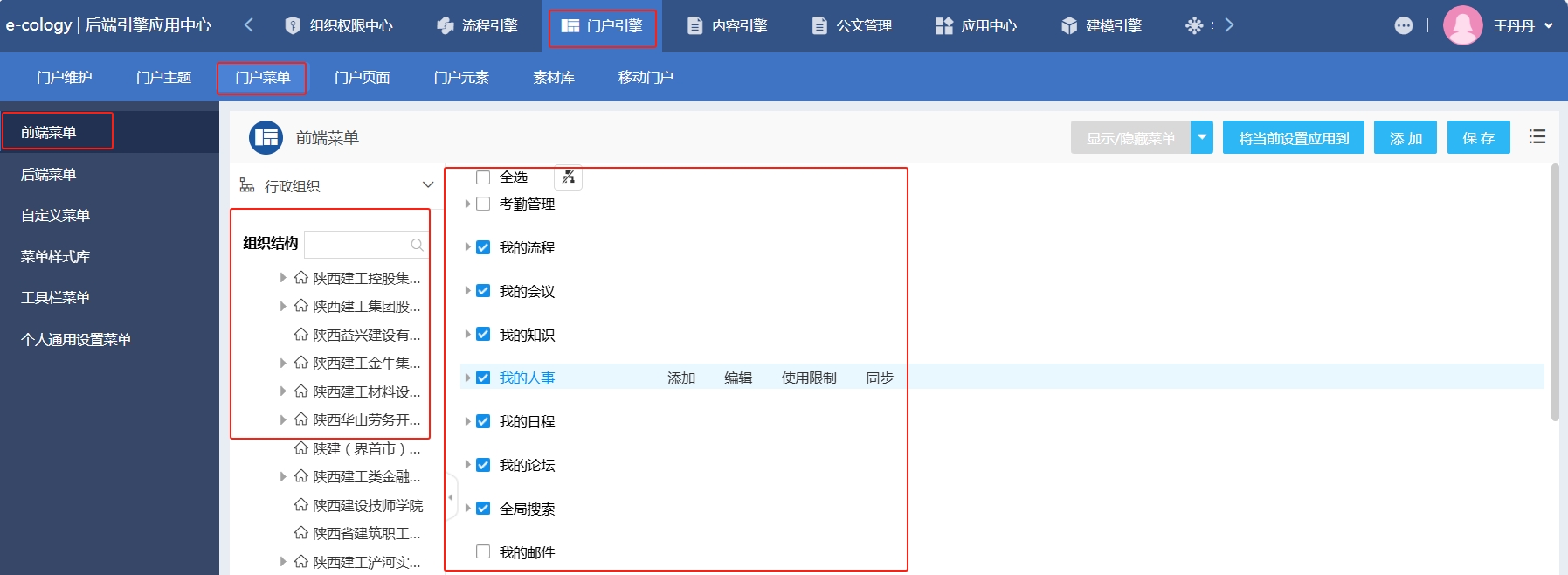Click the 保存 button
Viewport: 1568px width, 575px height.
tap(1479, 137)
